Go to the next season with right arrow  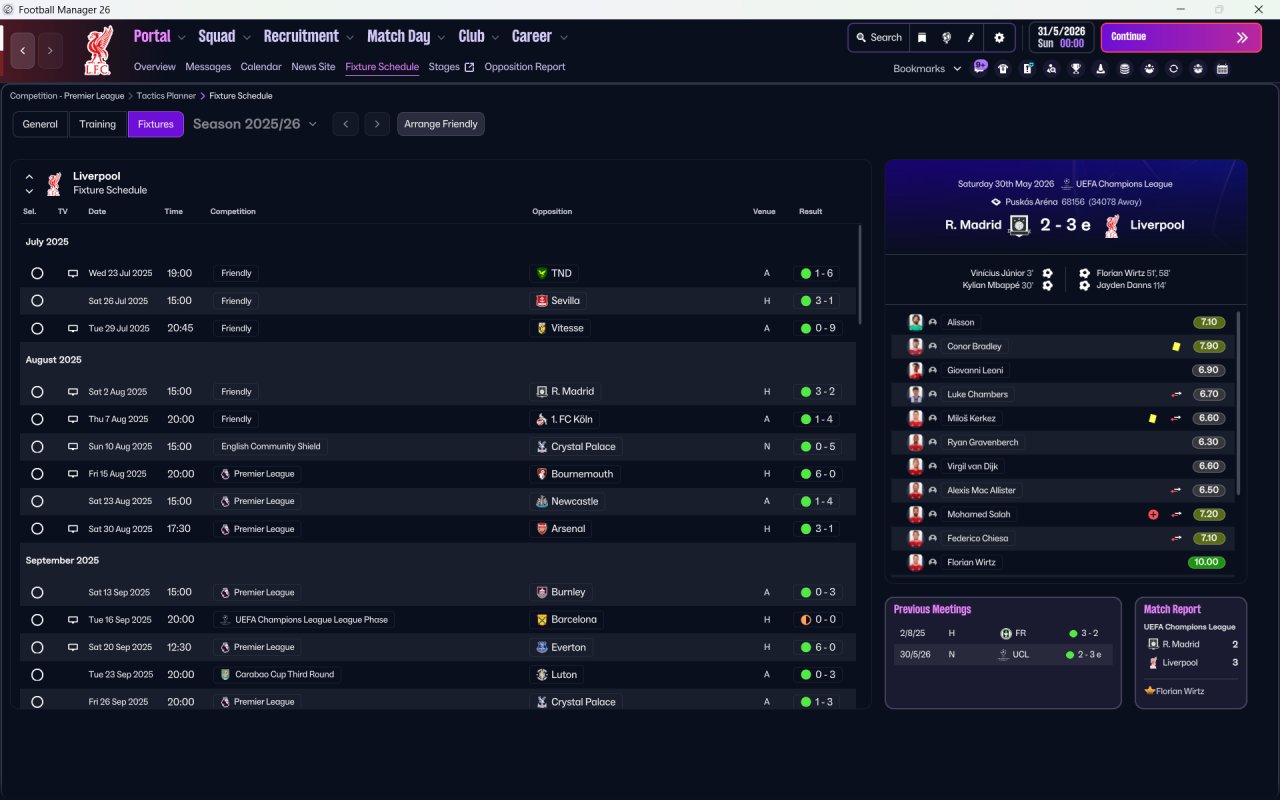pyautogui.click(x=377, y=124)
